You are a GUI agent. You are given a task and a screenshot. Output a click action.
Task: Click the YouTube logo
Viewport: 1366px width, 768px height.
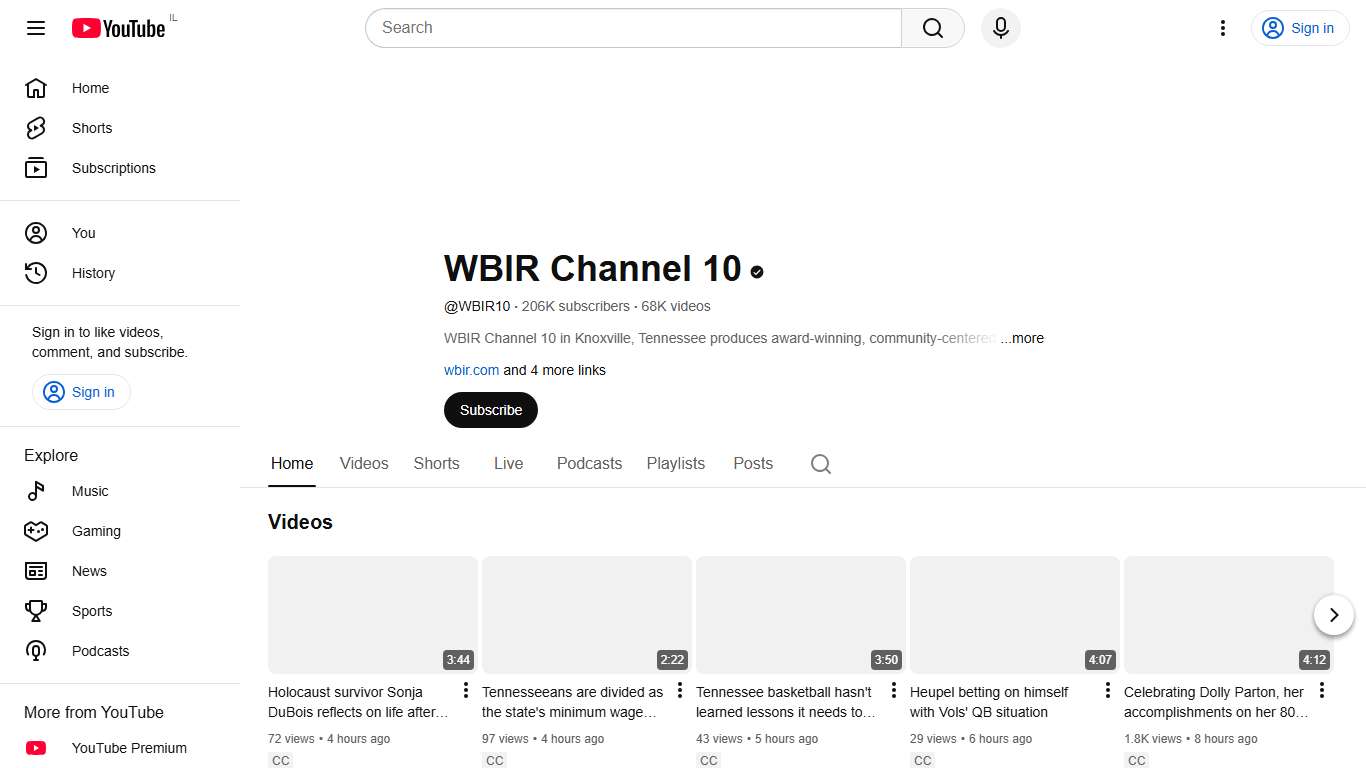coord(119,28)
